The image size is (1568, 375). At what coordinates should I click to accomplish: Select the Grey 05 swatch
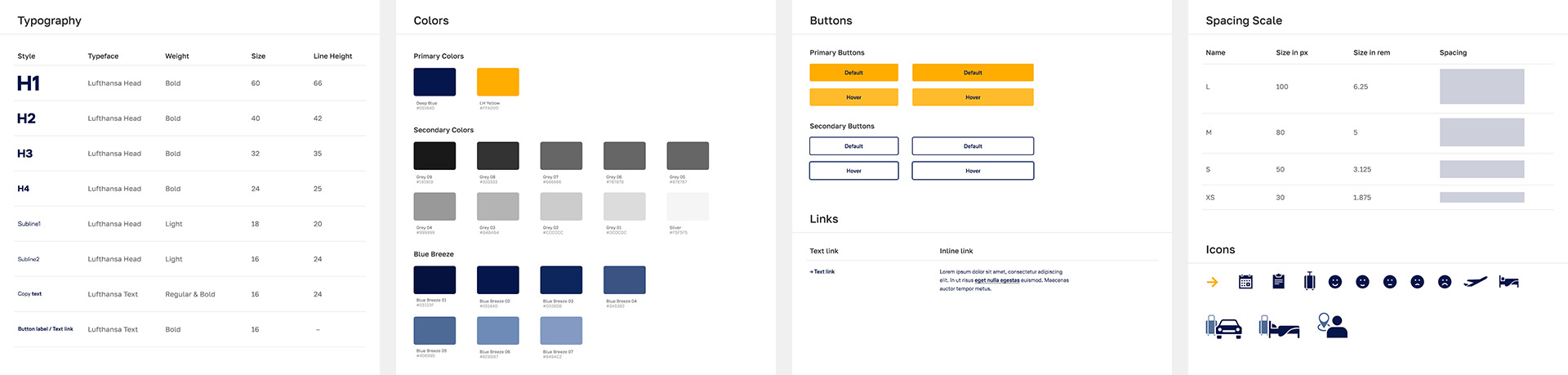pyautogui.click(x=688, y=155)
